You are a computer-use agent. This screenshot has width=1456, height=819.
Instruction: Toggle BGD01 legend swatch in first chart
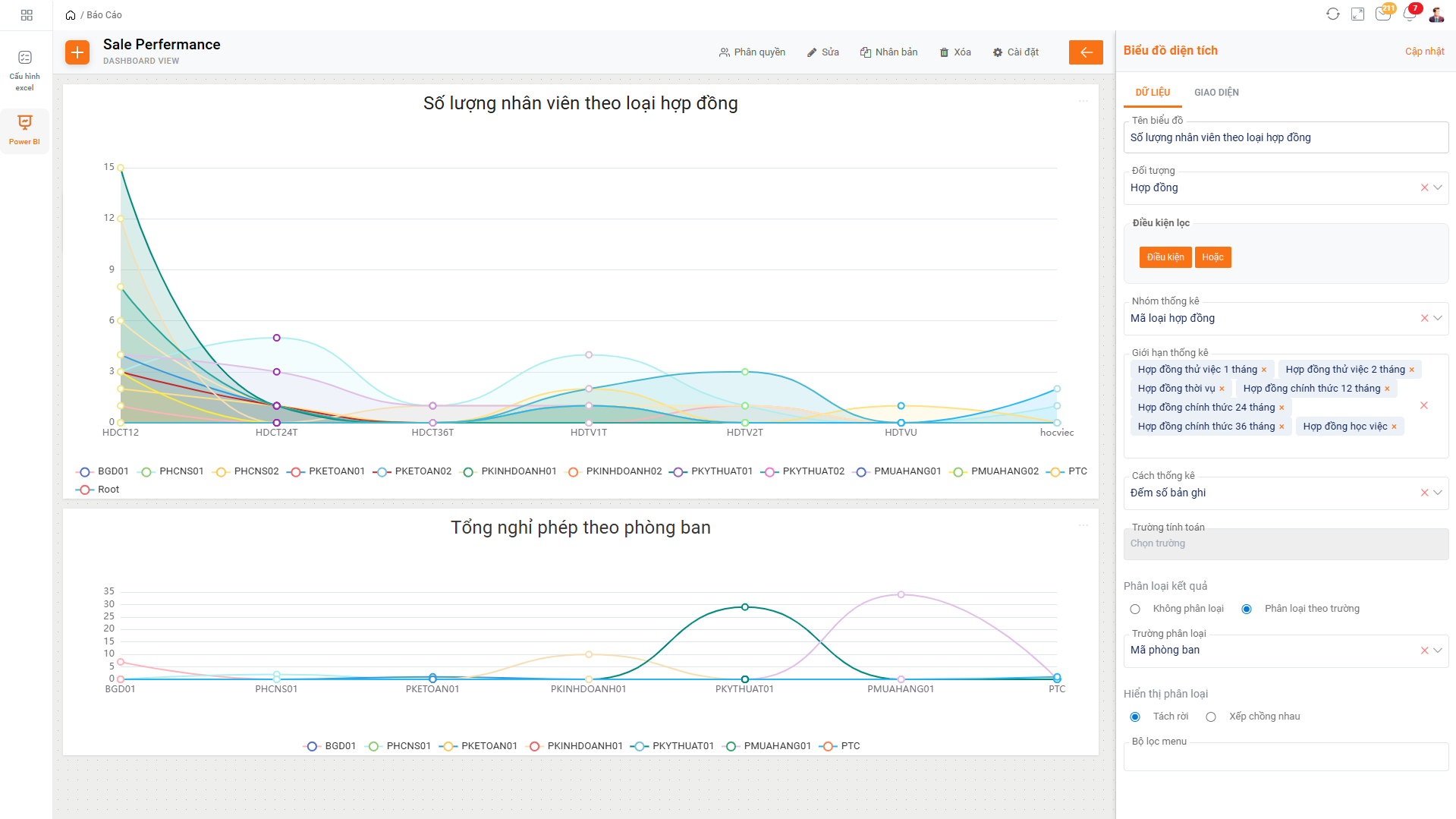[x=85, y=471]
